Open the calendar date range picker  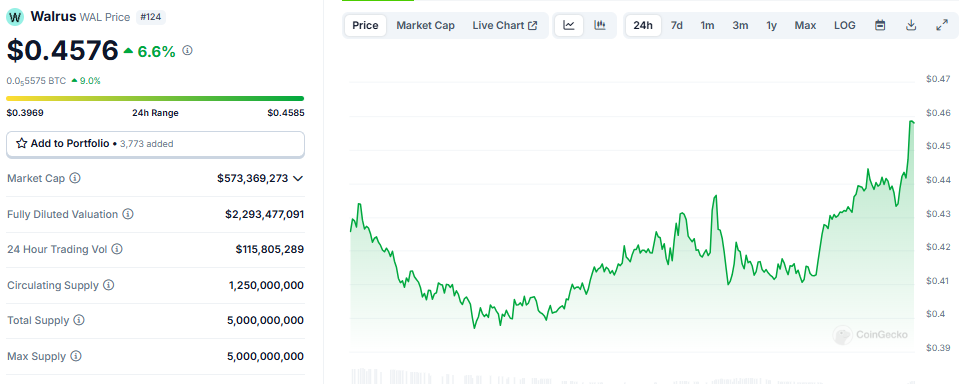click(x=880, y=25)
